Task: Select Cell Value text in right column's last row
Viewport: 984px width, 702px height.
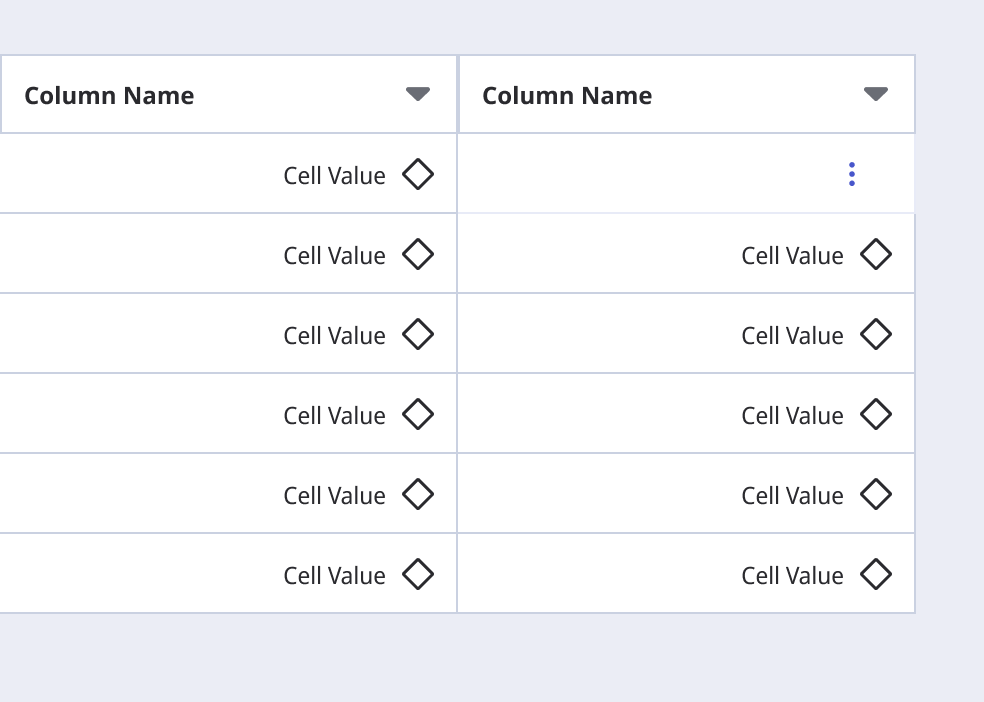Action: pyautogui.click(x=793, y=576)
